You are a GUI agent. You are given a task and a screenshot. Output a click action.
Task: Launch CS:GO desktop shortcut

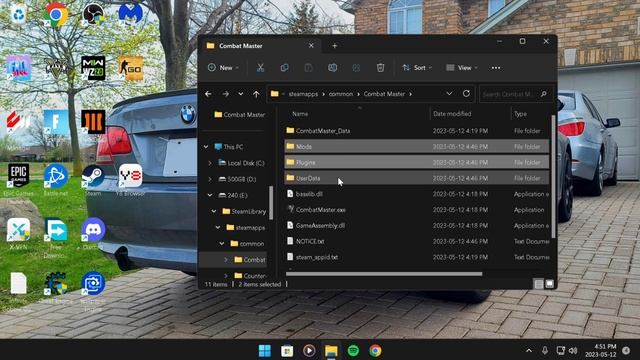coord(131,68)
